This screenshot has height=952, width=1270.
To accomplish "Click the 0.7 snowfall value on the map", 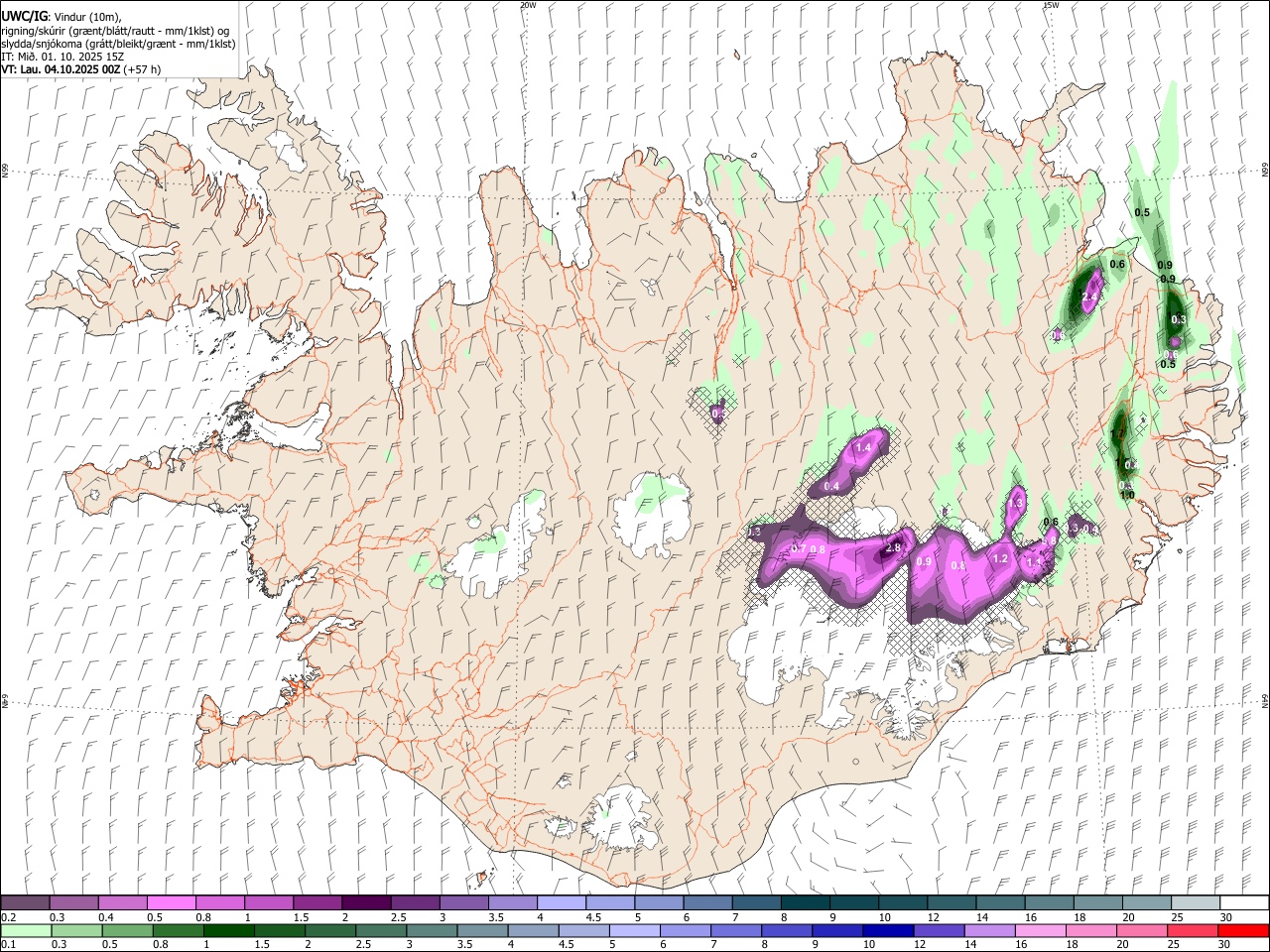I will pos(799,549).
